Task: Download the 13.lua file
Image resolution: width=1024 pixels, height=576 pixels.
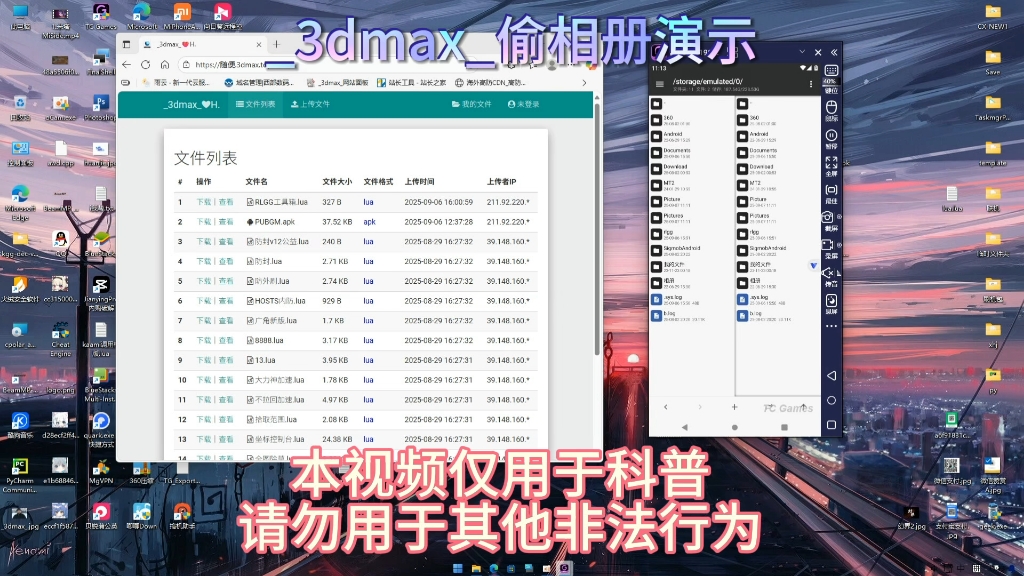Action: point(204,360)
